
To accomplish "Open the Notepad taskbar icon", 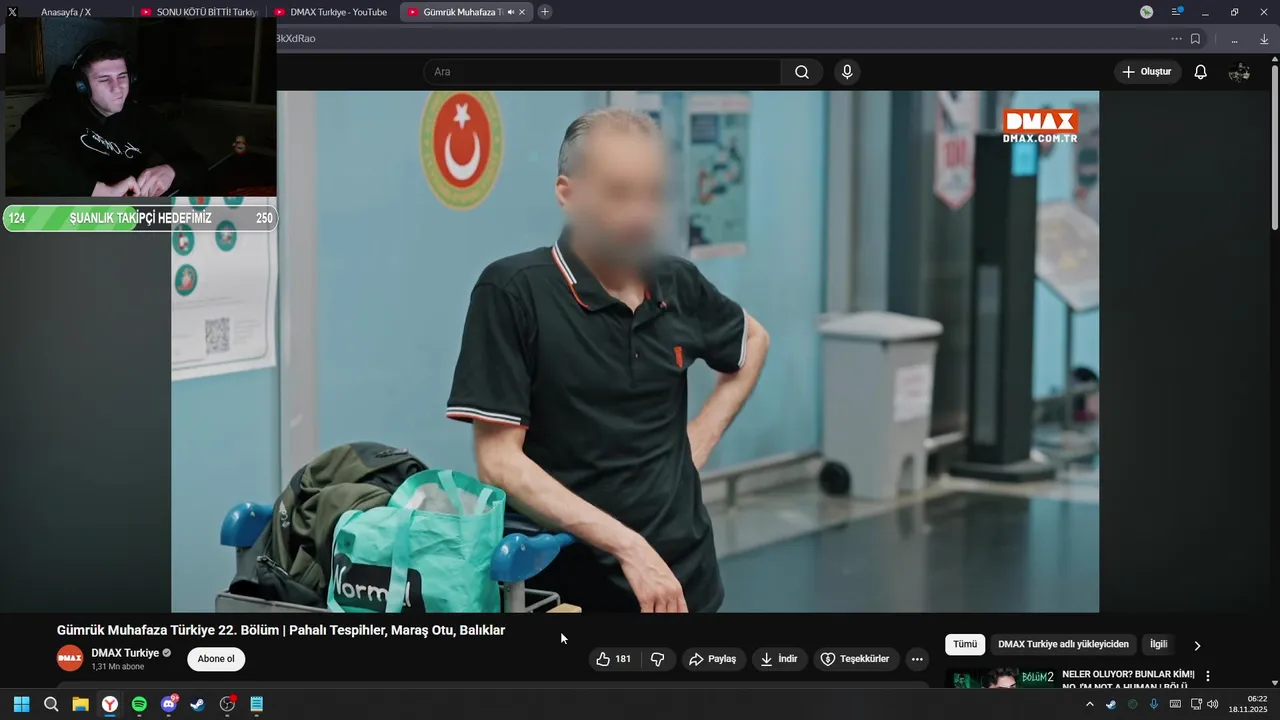I will (x=257, y=704).
